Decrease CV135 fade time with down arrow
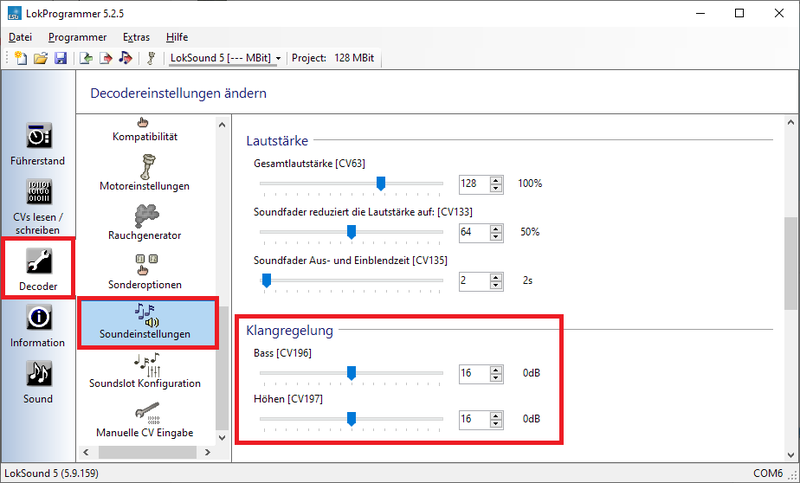Viewport: 800px width, 483px height. tap(496, 285)
